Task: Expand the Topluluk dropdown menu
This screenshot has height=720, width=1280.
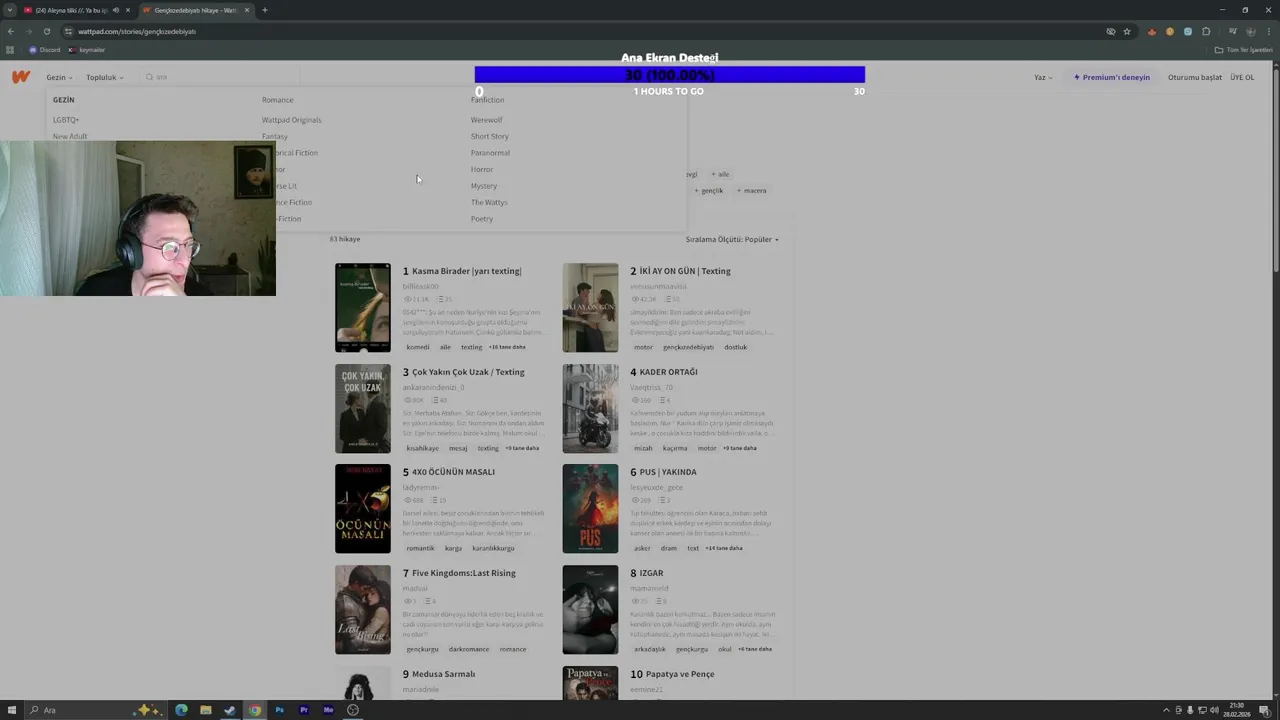Action: tap(105, 77)
